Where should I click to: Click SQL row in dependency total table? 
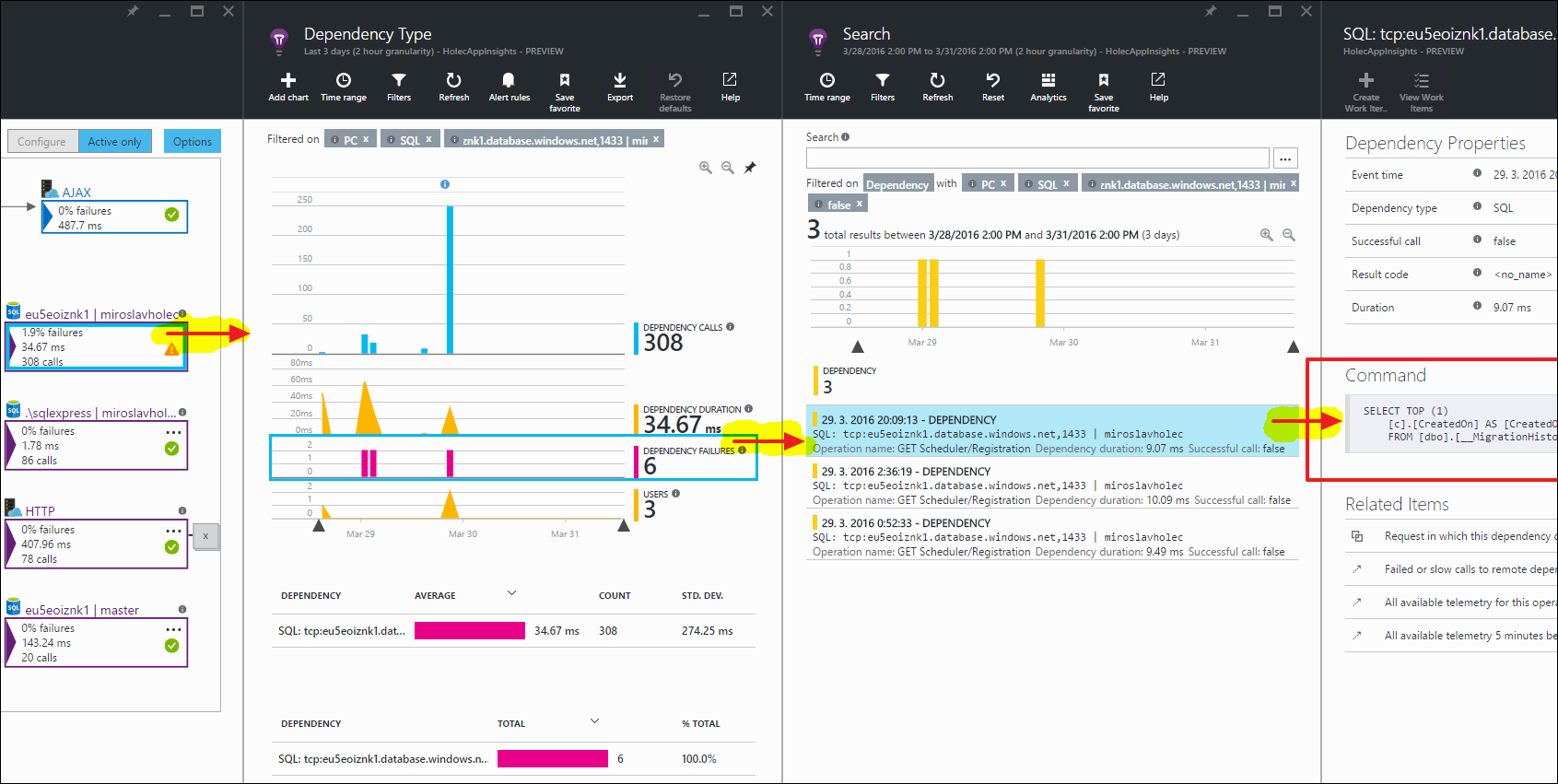(x=513, y=759)
